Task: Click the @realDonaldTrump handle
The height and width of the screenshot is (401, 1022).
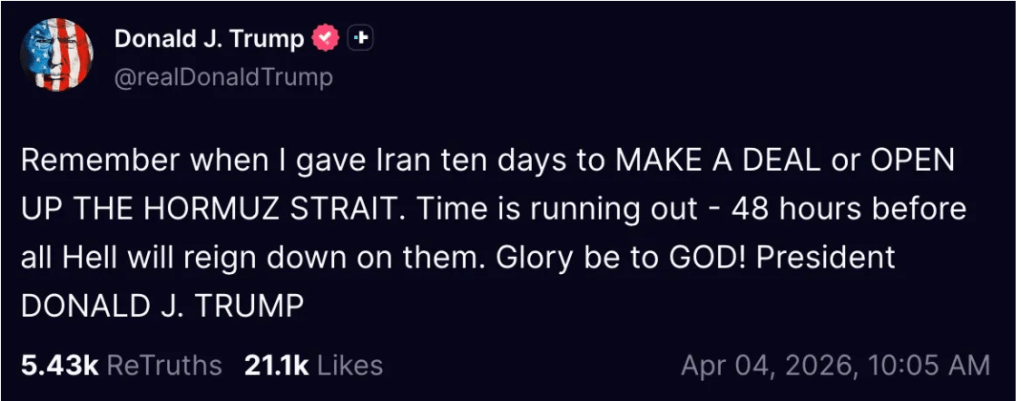Action: pos(223,77)
